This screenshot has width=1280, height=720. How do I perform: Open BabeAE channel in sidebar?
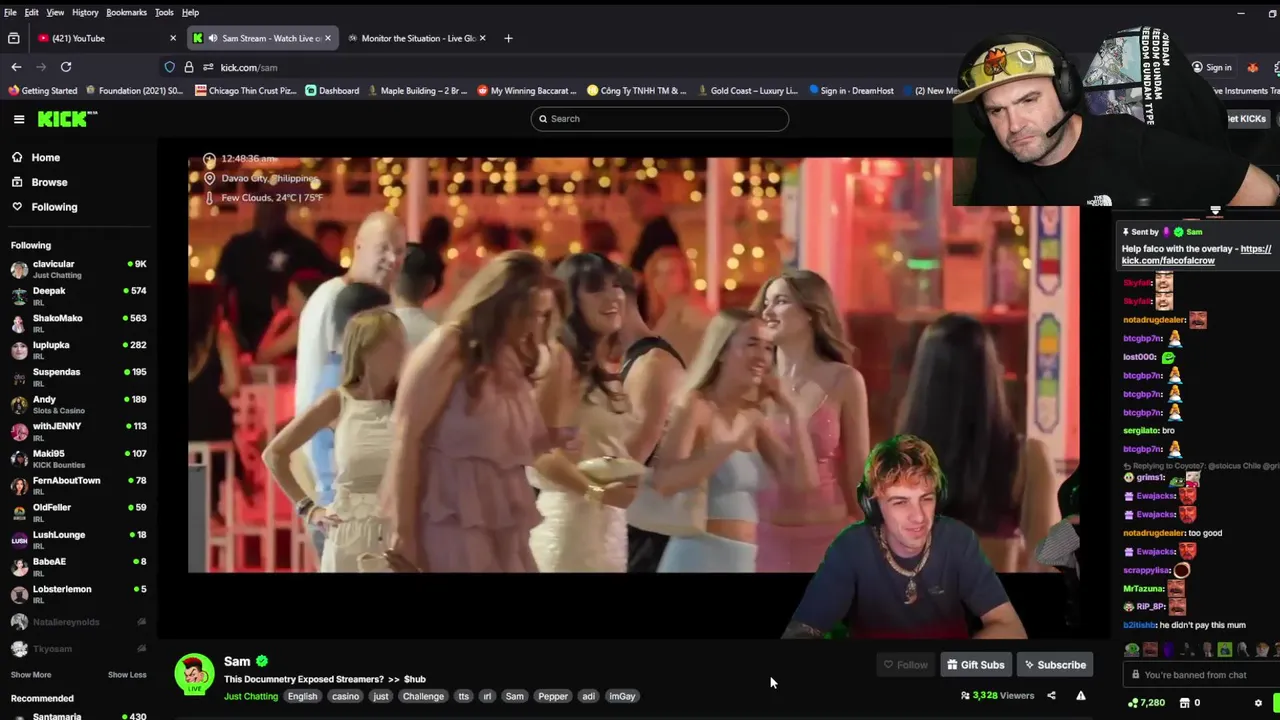point(78,566)
